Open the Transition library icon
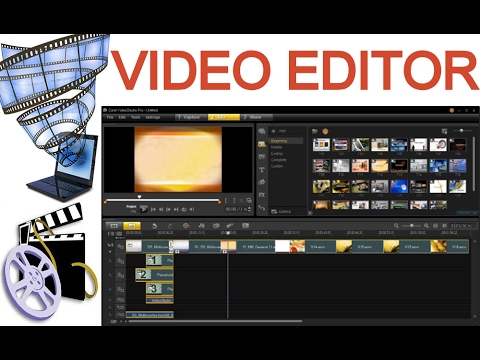480x360 pixels. click(262, 157)
